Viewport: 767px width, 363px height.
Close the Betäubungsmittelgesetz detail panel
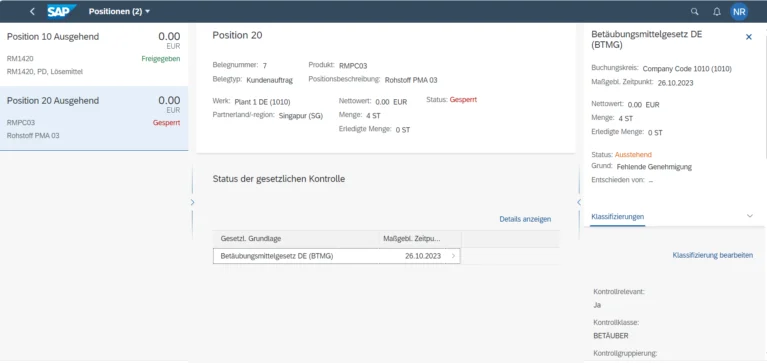pyautogui.click(x=748, y=37)
